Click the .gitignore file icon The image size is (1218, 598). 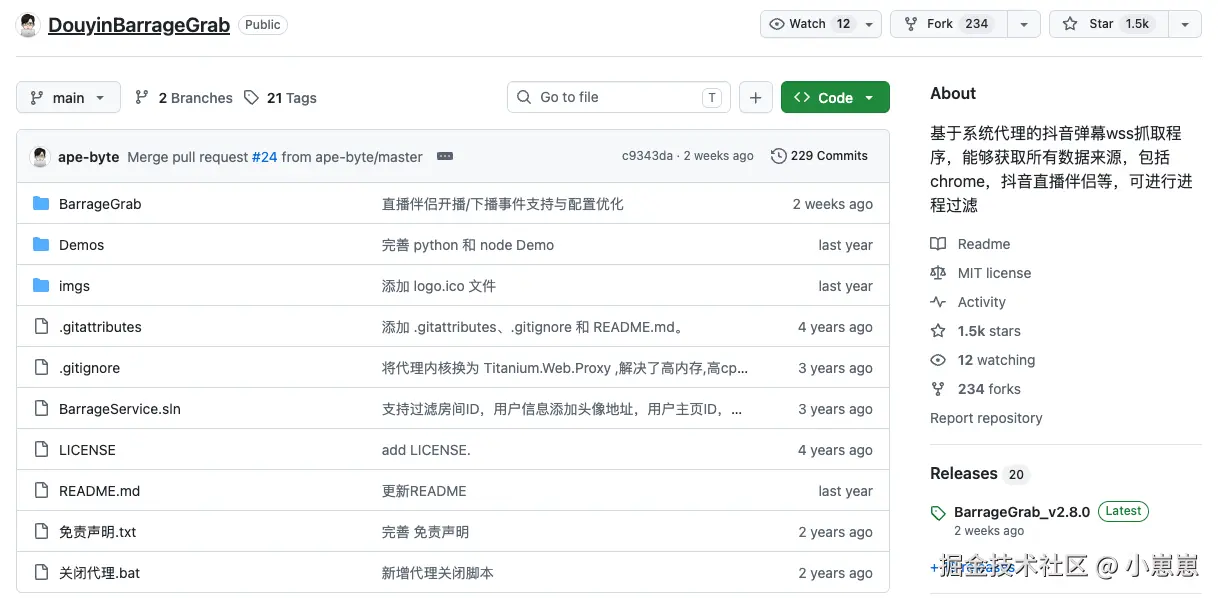tap(41, 367)
